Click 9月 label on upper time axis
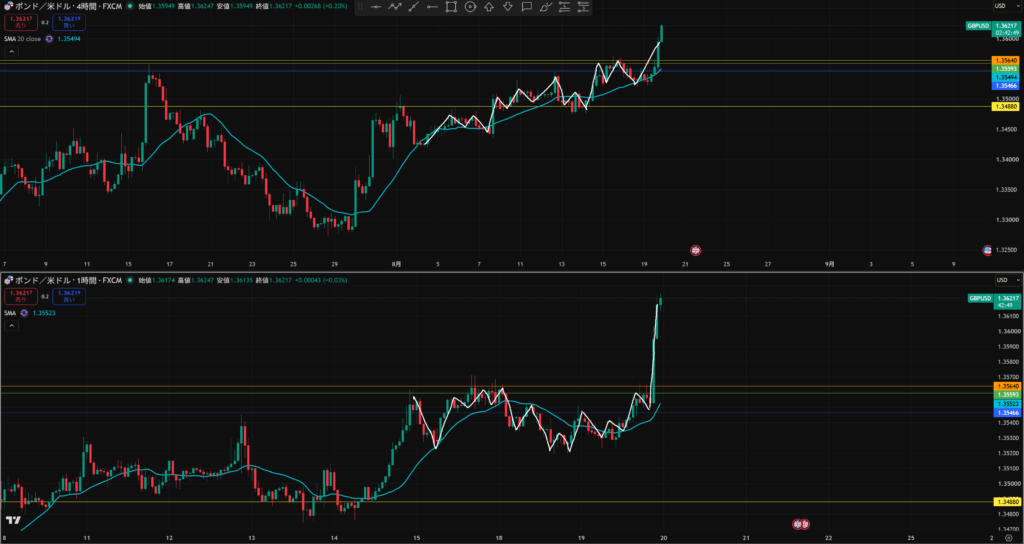 coord(829,264)
